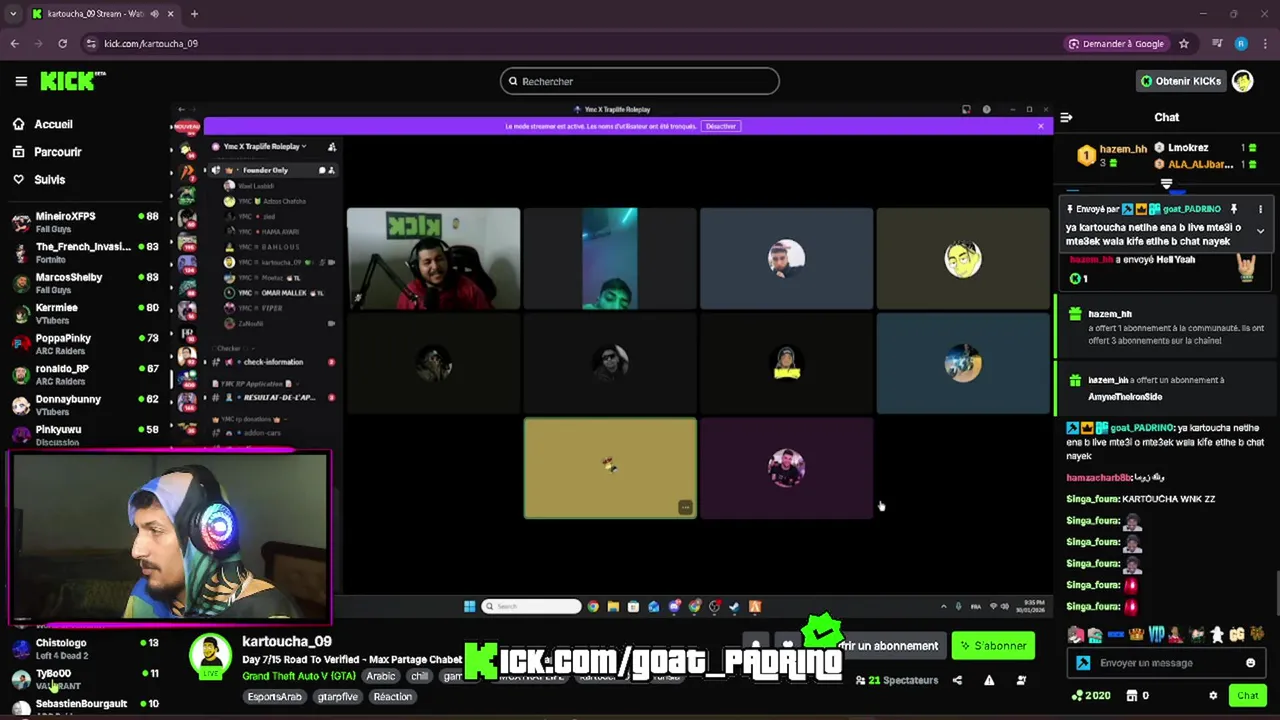Open SebastienBourgault channel in sidebar
This screenshot has width=1280, height=720.
84,705
